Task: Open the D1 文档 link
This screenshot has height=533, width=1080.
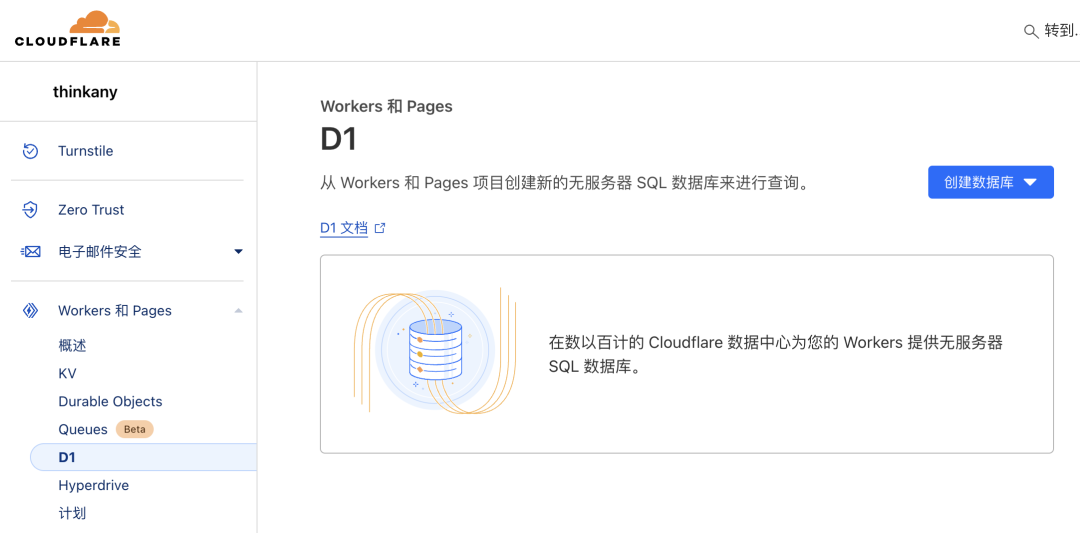Action: coord(344,228)
